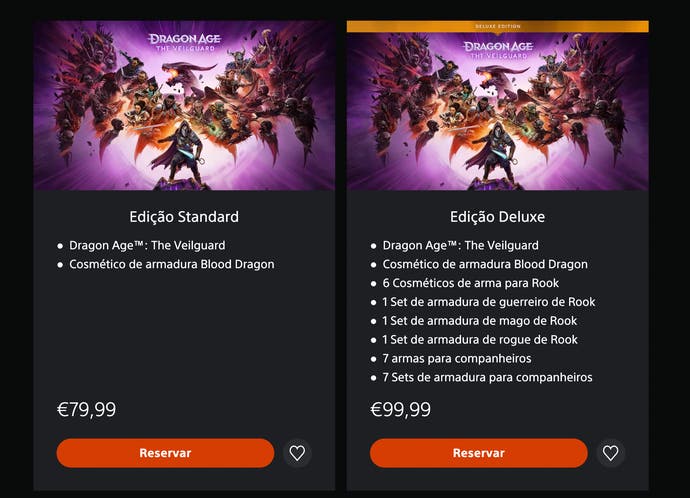Add Edição Deluxe to wishlist with heart icon

(x=610, y=453)
